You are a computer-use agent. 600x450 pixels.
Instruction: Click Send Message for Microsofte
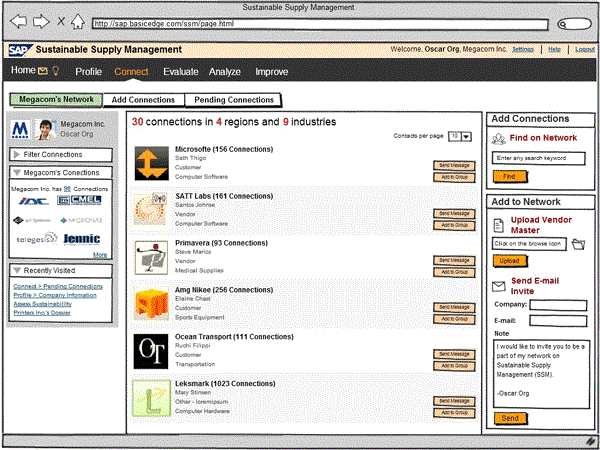[454, 165]
